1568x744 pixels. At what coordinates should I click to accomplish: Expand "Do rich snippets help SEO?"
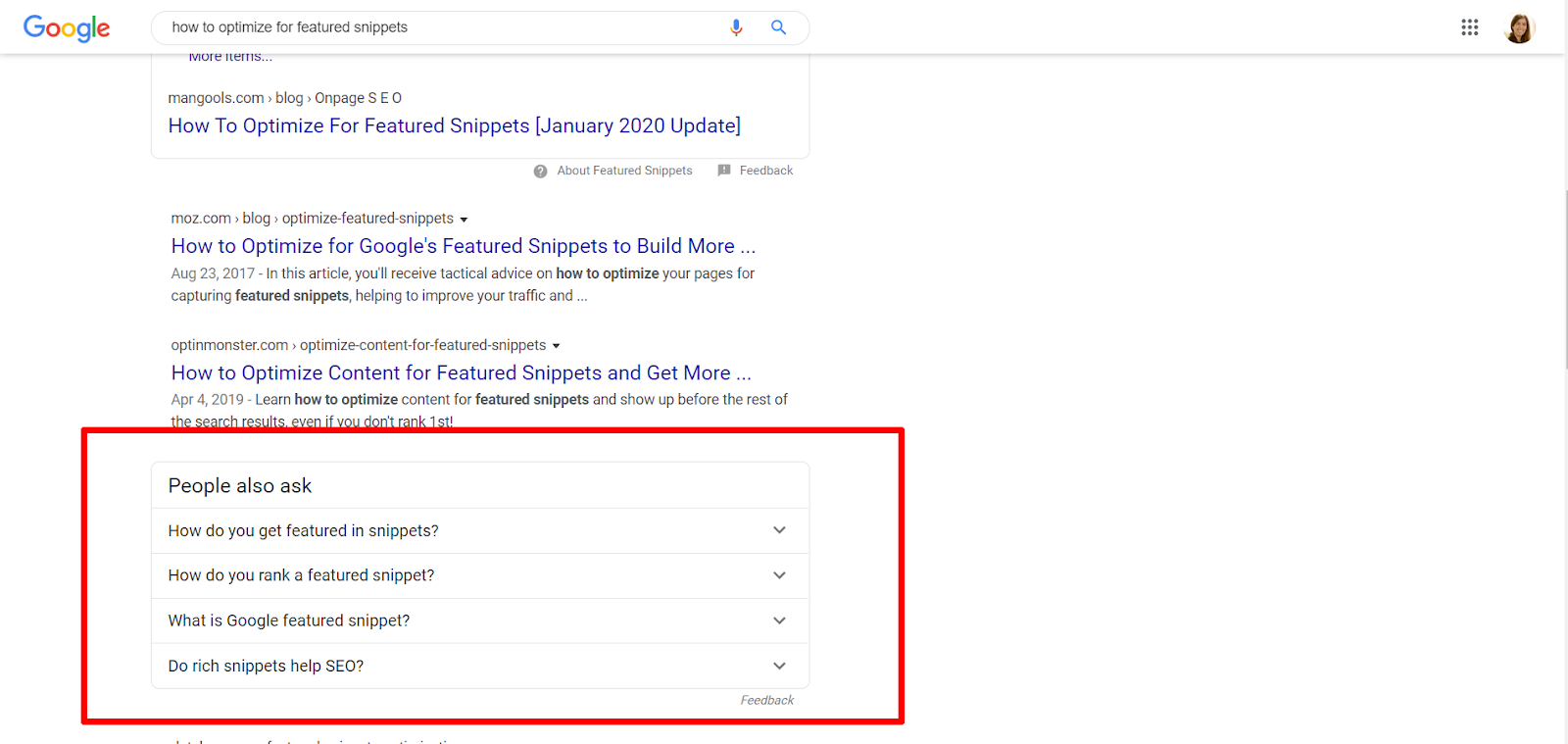tap(480, 666)
